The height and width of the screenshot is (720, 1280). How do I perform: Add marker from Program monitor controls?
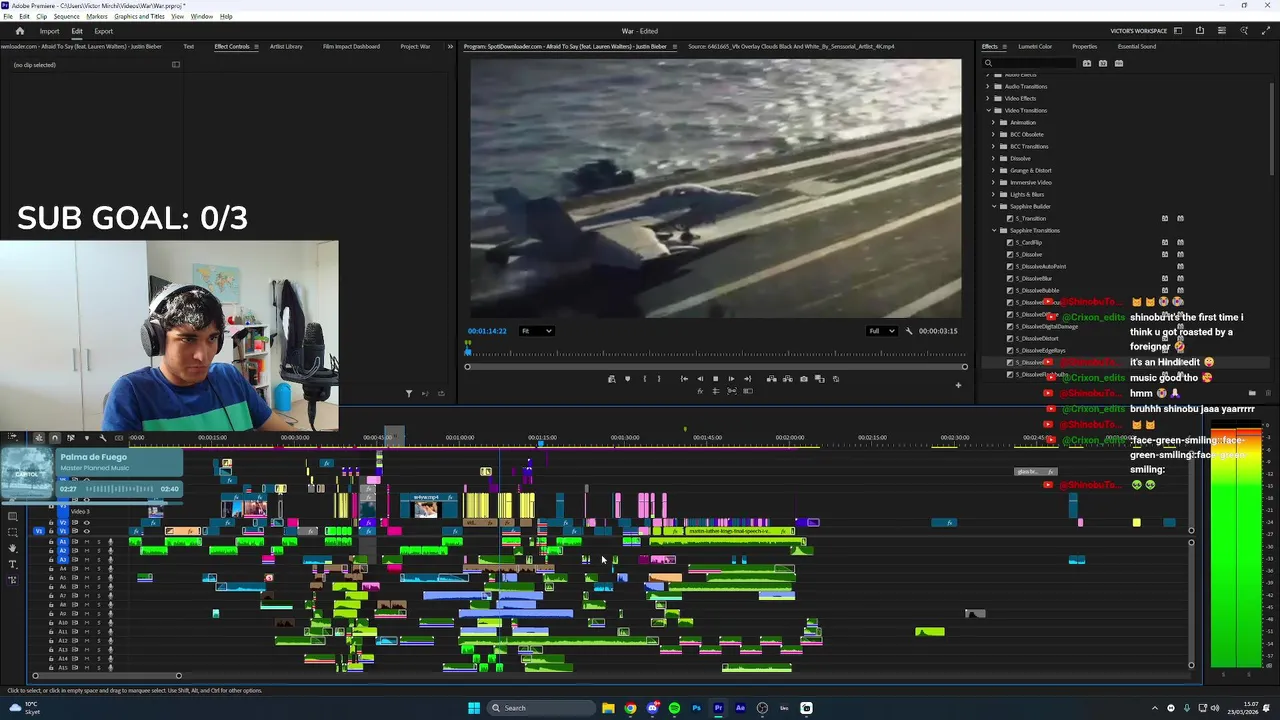pyautogui.click(x=627, y=379)
